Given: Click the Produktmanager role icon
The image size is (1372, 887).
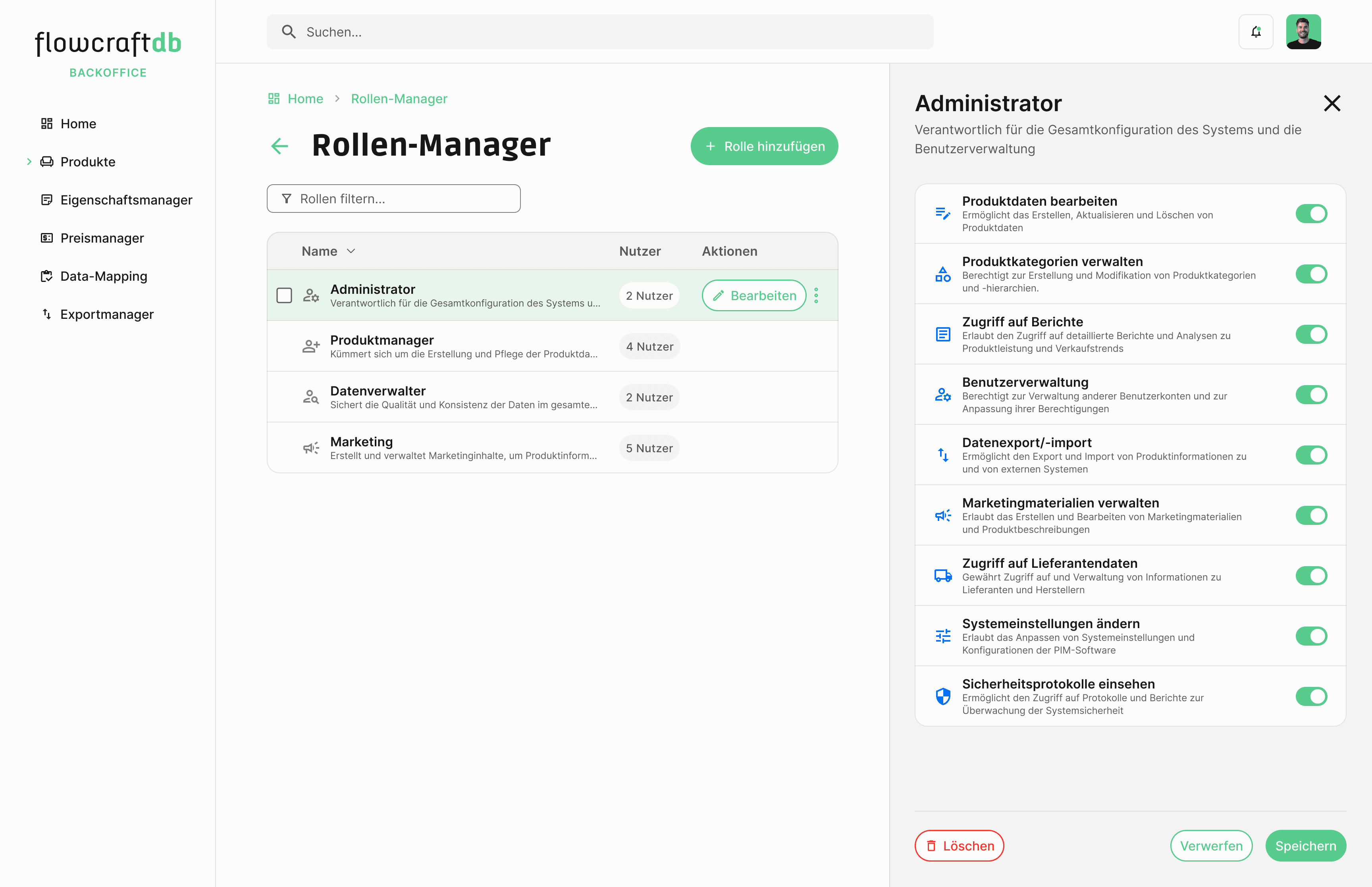Looking at the screenshot, I should click(311, 346).
